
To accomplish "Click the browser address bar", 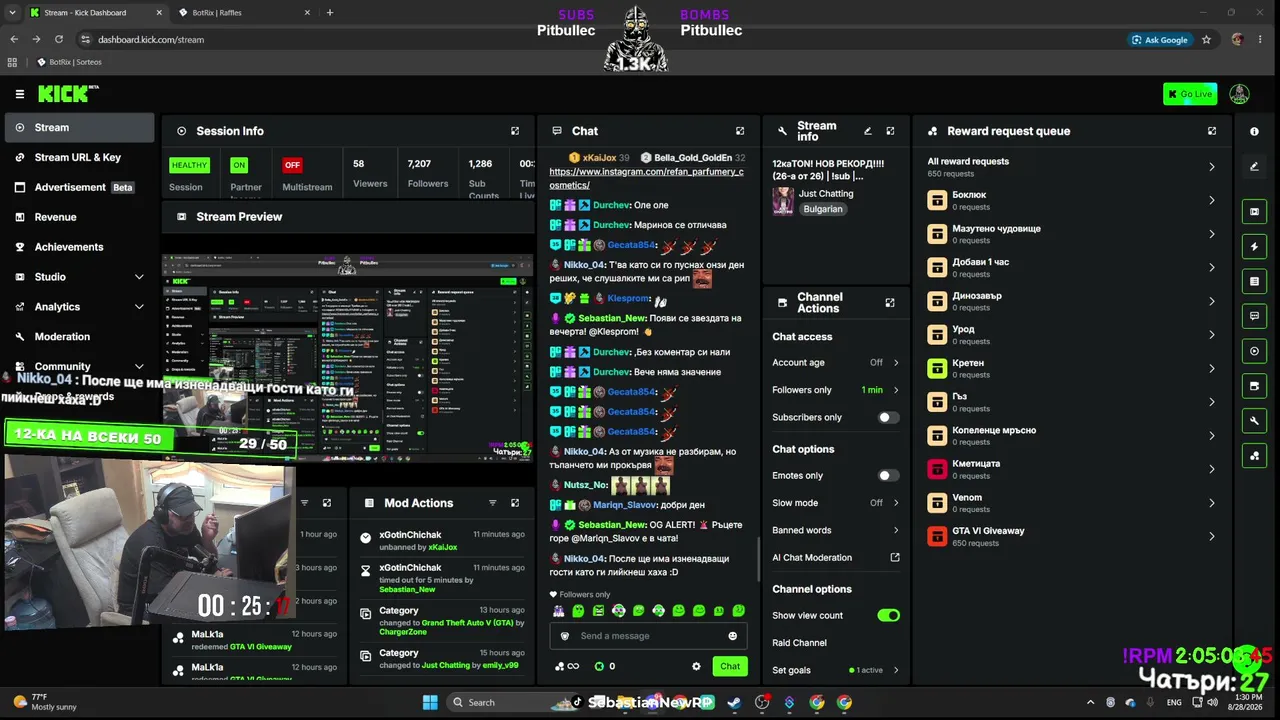I will pyautogui.click(x=600, y=40).
